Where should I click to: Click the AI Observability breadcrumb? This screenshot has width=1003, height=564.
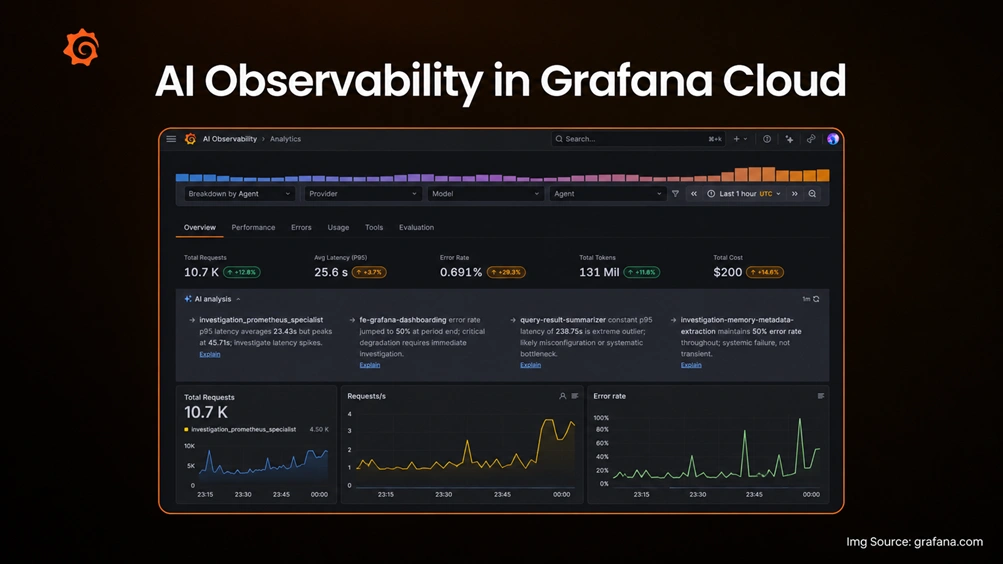230,139
